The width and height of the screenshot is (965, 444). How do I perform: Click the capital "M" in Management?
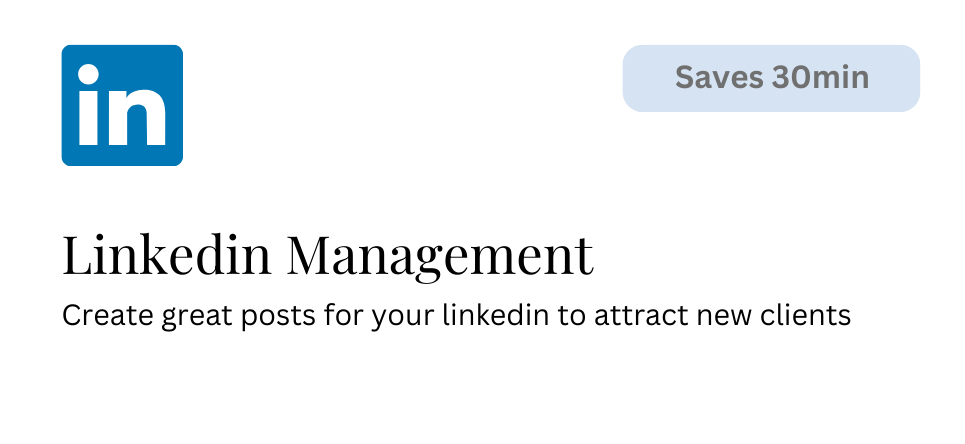pyautogui.click(x=314, y=254)
